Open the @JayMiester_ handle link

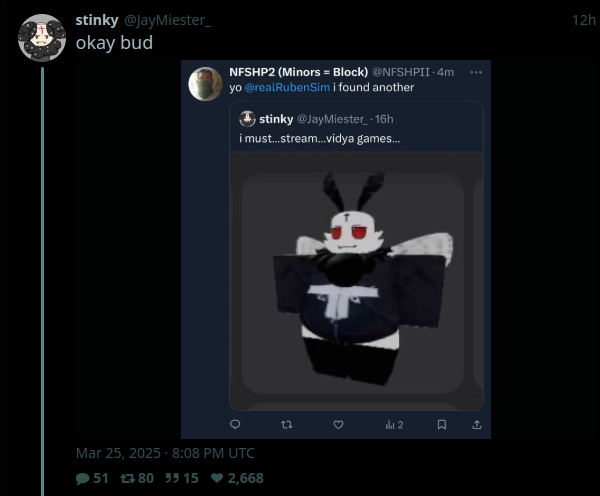click(x=167, y=20)
